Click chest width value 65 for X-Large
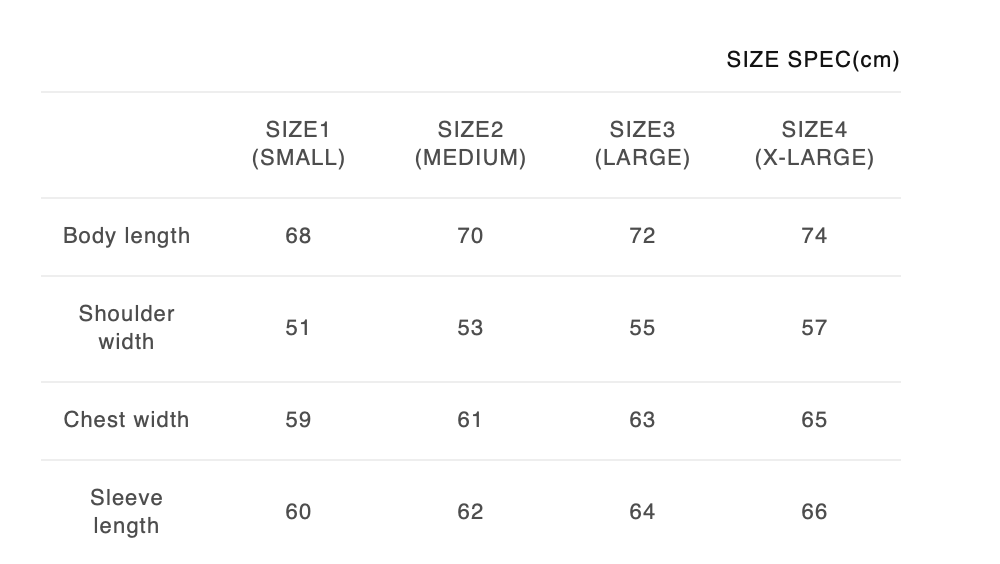This screenshot has height=564, width=1000. 814,420
